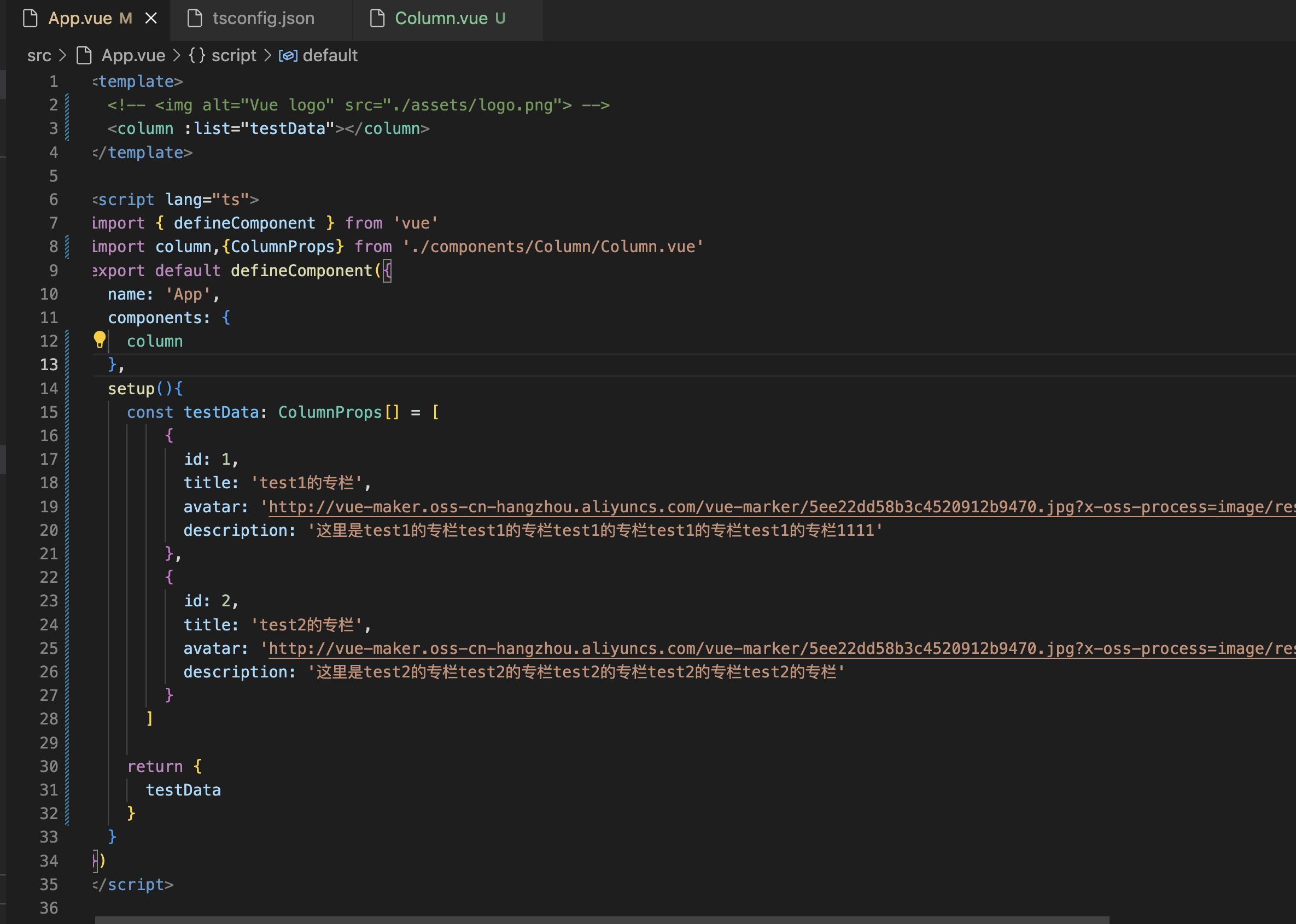Click the commented img tag on line 2
1296x924 pixels.
[x=358, y=106]
